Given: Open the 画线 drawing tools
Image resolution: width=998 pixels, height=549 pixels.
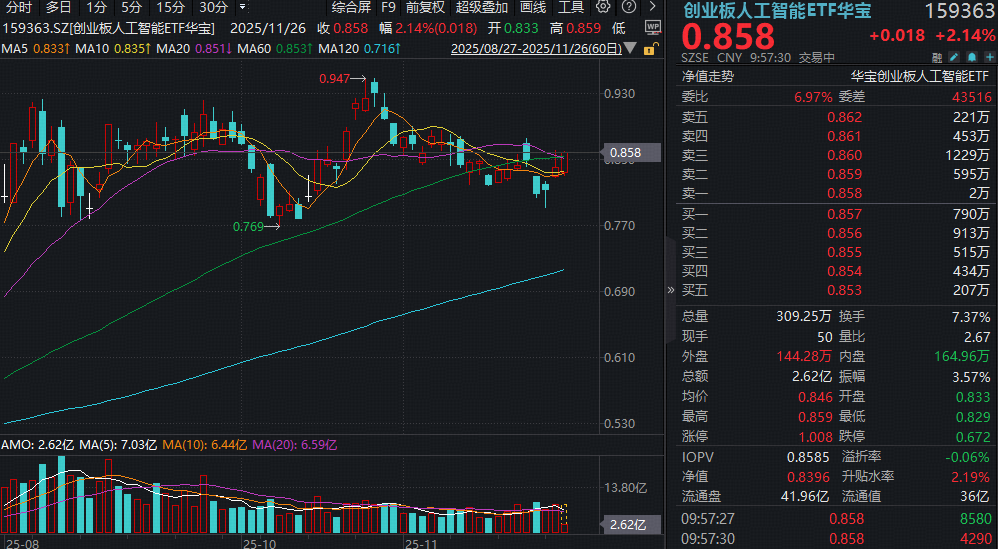Looking at the screenshot, I should coord(533,7).
